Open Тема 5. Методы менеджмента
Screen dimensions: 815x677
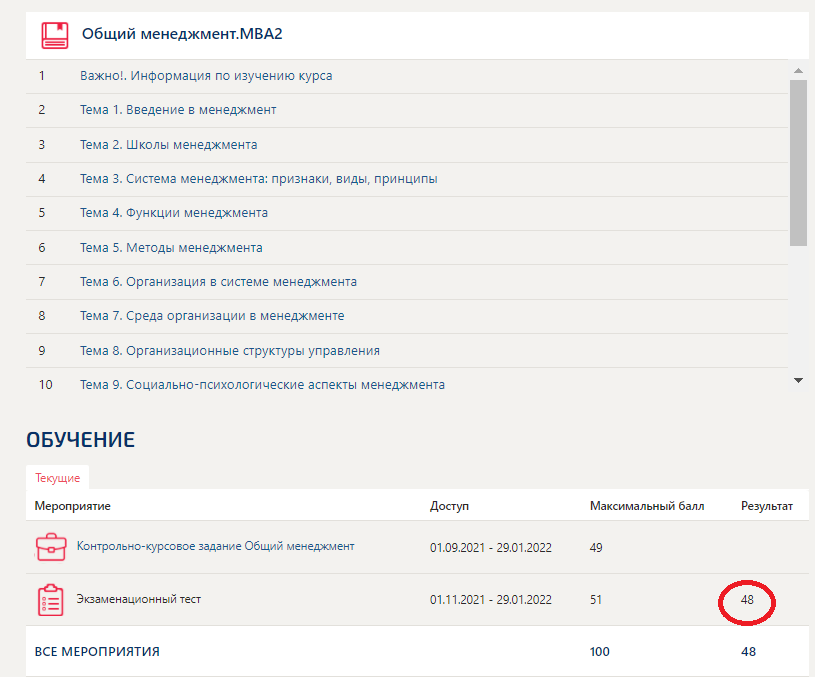(171, 248)
